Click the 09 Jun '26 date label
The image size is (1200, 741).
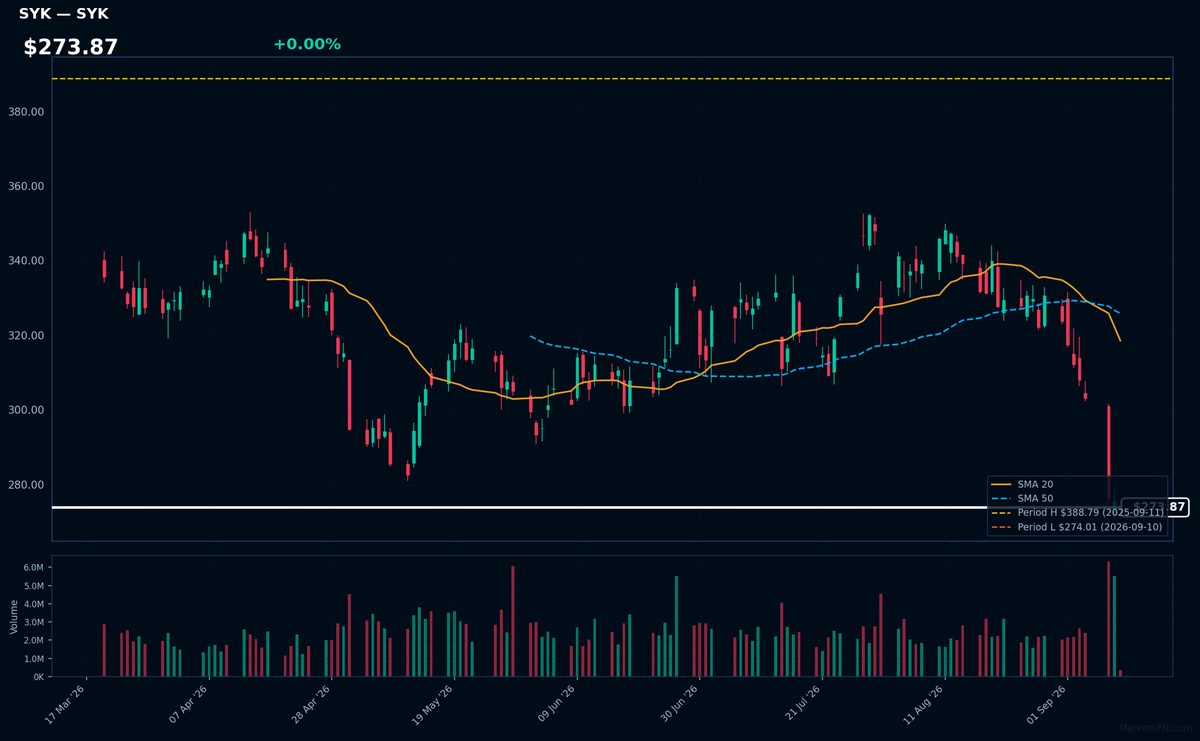tap(556, 704)
